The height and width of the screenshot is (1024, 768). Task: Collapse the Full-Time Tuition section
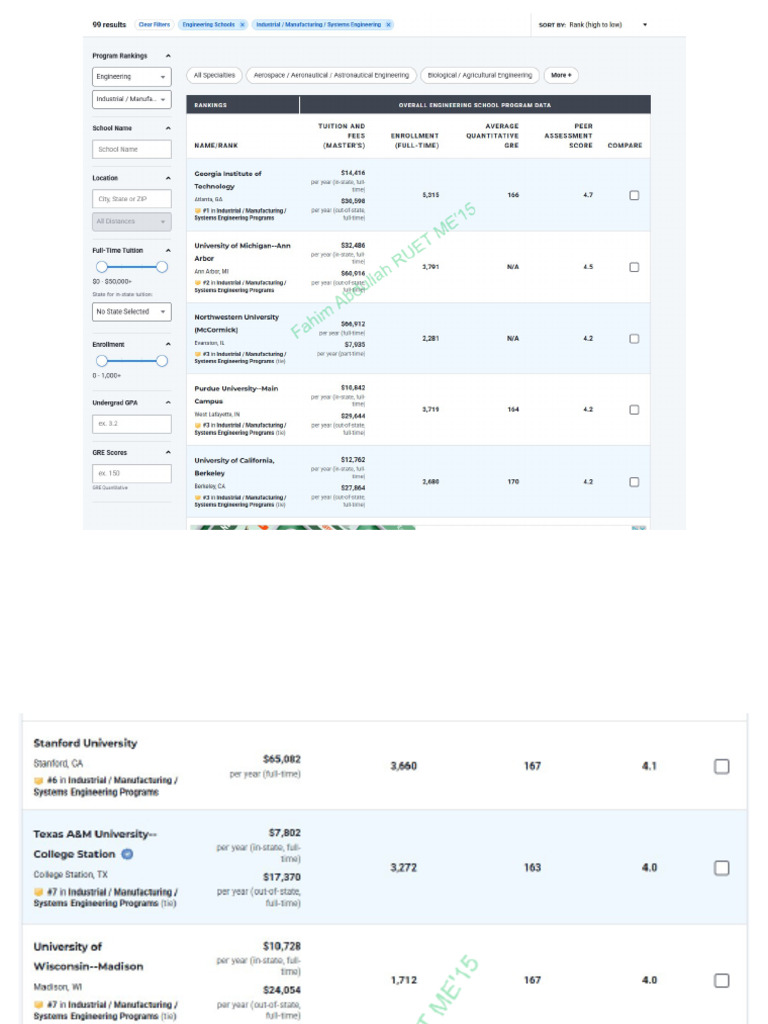coord(168,251)
